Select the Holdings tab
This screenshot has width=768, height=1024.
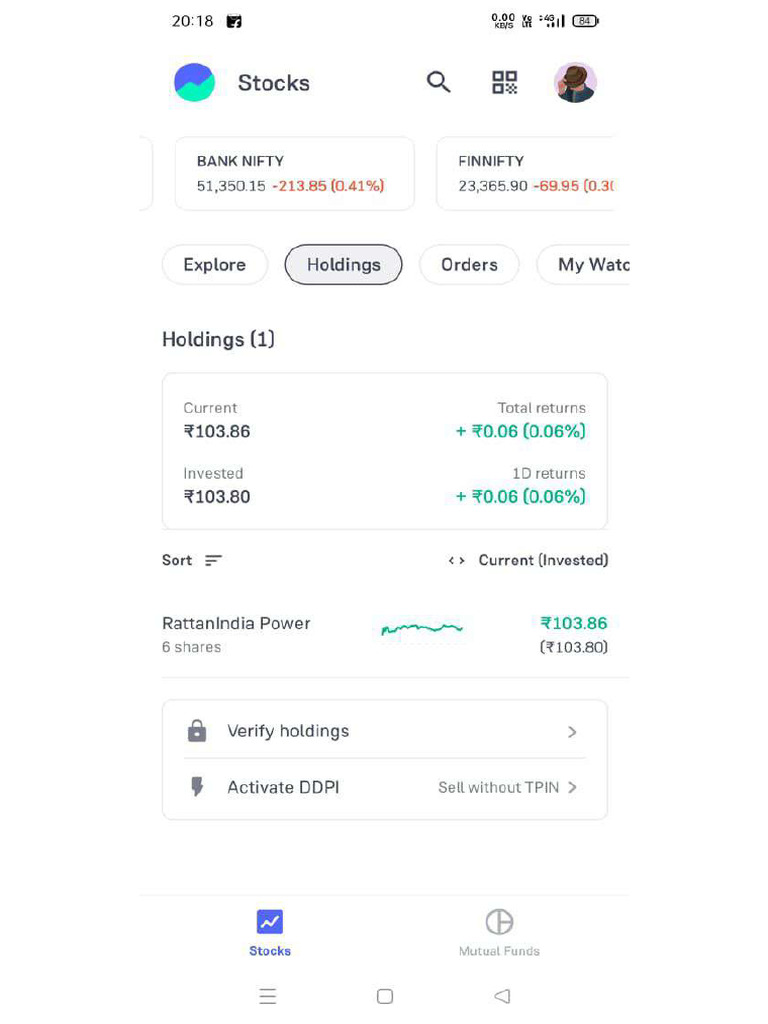click(x=343, y=265)
